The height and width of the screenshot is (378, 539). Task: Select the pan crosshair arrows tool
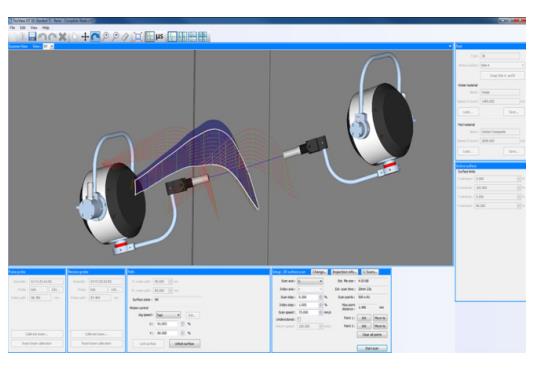(85, 36)
